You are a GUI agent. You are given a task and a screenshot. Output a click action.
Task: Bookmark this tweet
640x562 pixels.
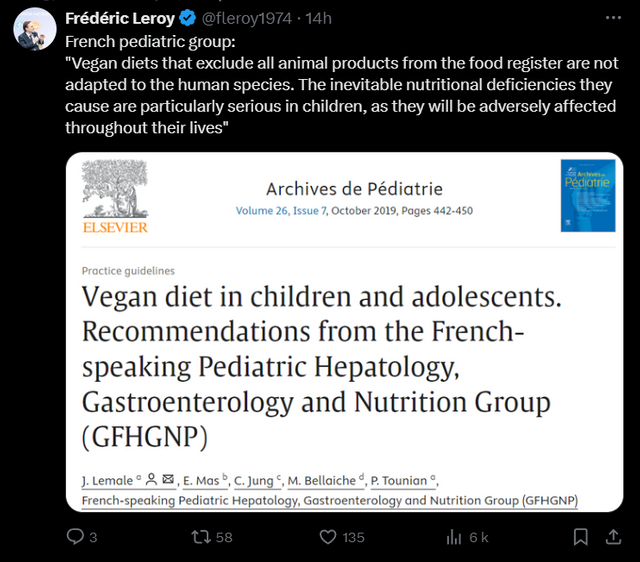[x=580, y=537]
